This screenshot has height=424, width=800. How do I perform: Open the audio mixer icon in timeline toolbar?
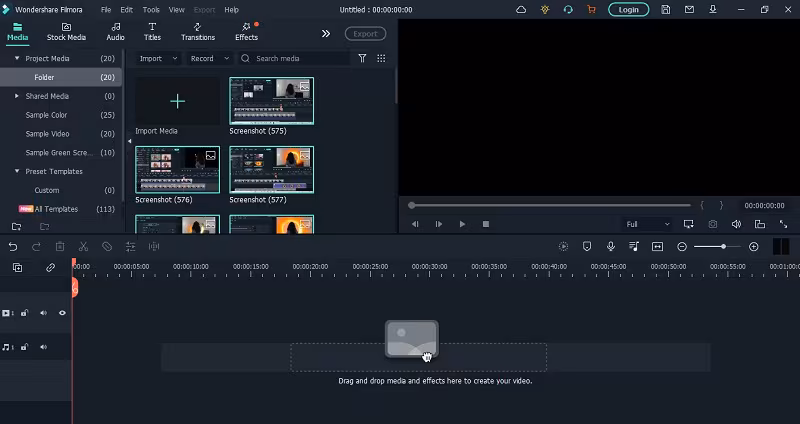(634, 246)
